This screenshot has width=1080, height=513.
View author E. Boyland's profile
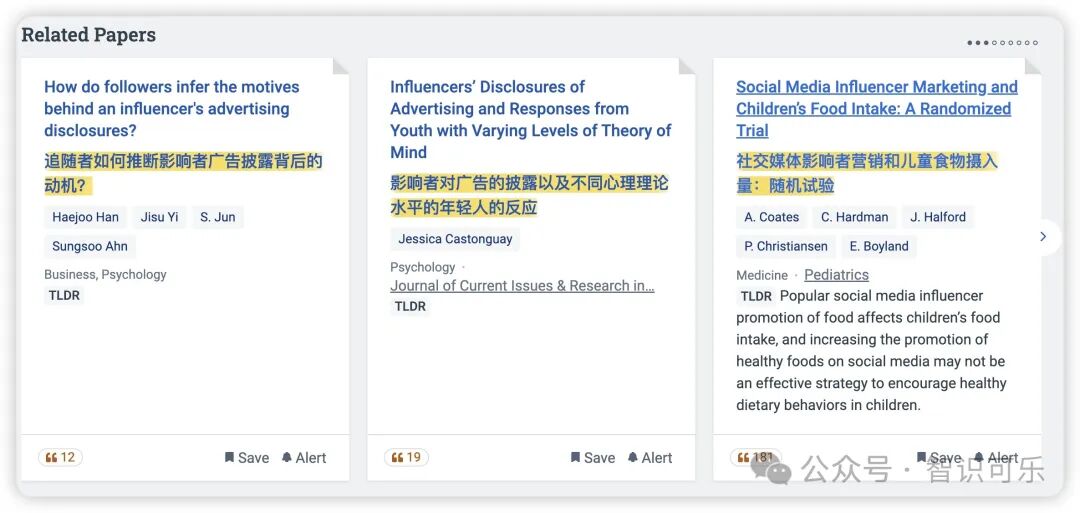[879, 246]
